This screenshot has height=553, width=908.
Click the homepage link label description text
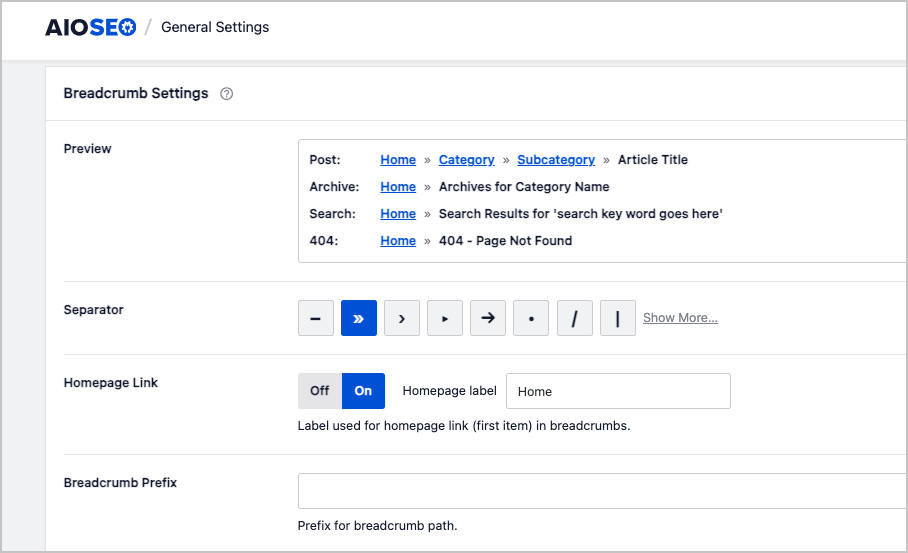tap(463, 426)
